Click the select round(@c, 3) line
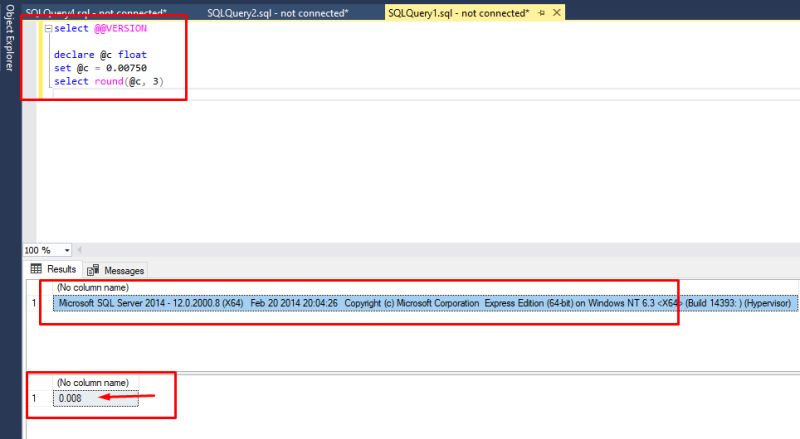 109,81
